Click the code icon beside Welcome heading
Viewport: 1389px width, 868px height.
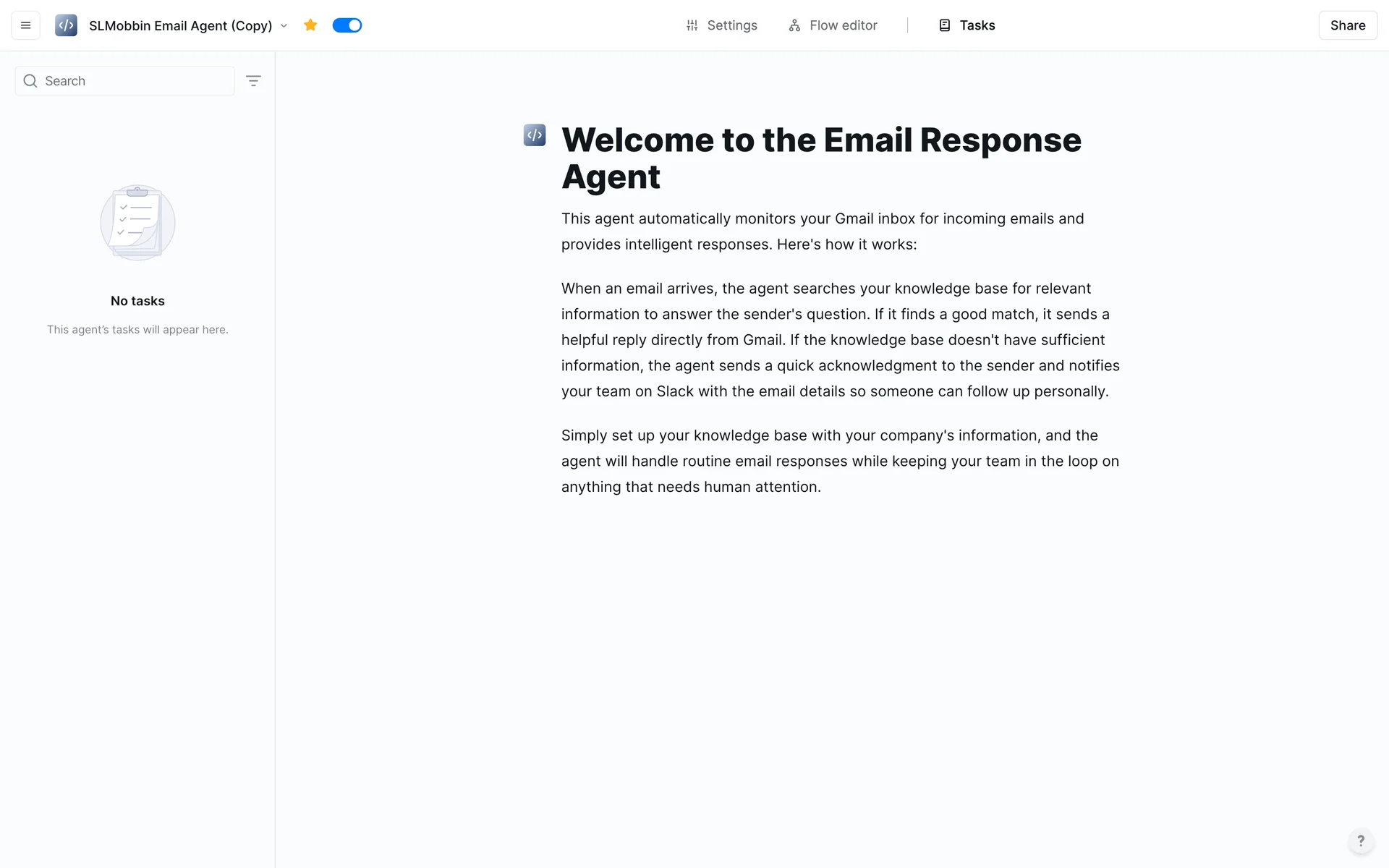pyautogui.click(x=535, y=135)
